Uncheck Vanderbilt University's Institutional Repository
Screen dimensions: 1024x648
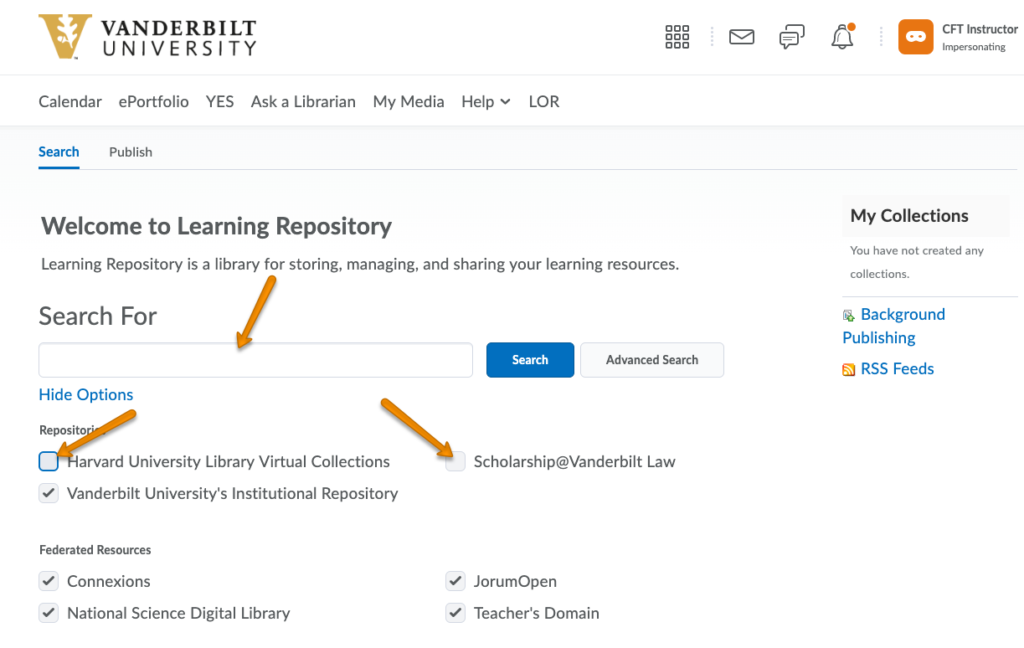coord(49,493)
